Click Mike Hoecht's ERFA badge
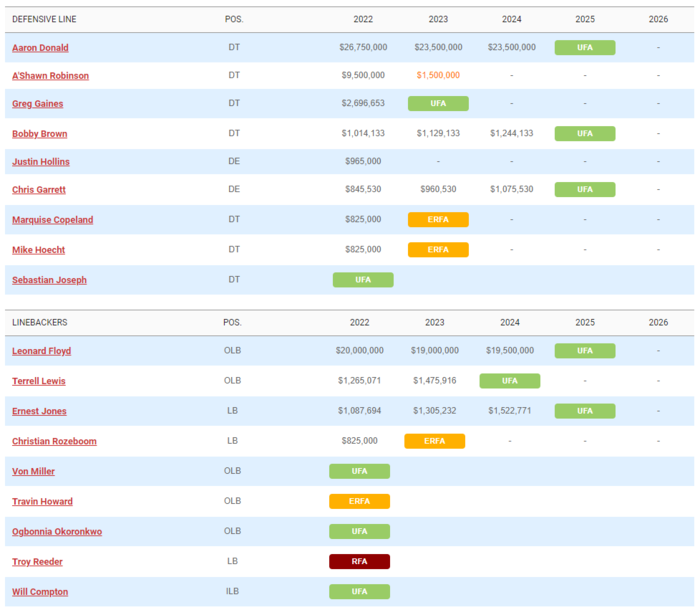The width and height of the screenshot is (700, 615). point(438,249)
